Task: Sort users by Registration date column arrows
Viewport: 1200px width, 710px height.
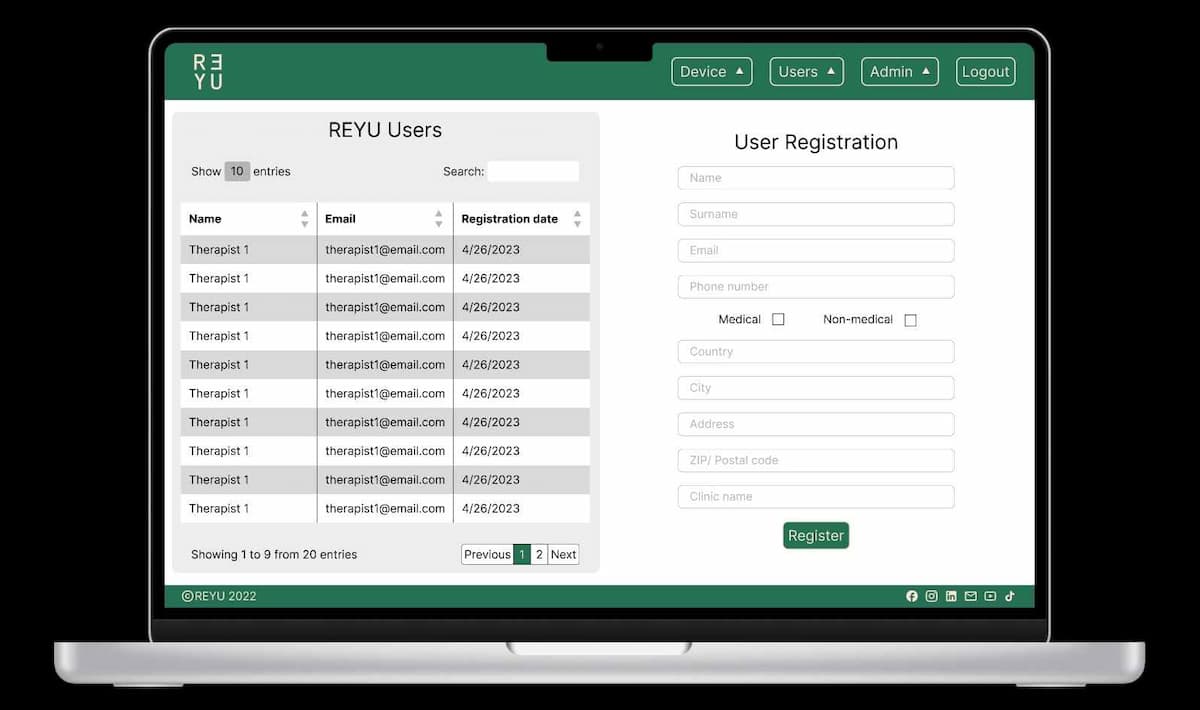Action: 577,219
